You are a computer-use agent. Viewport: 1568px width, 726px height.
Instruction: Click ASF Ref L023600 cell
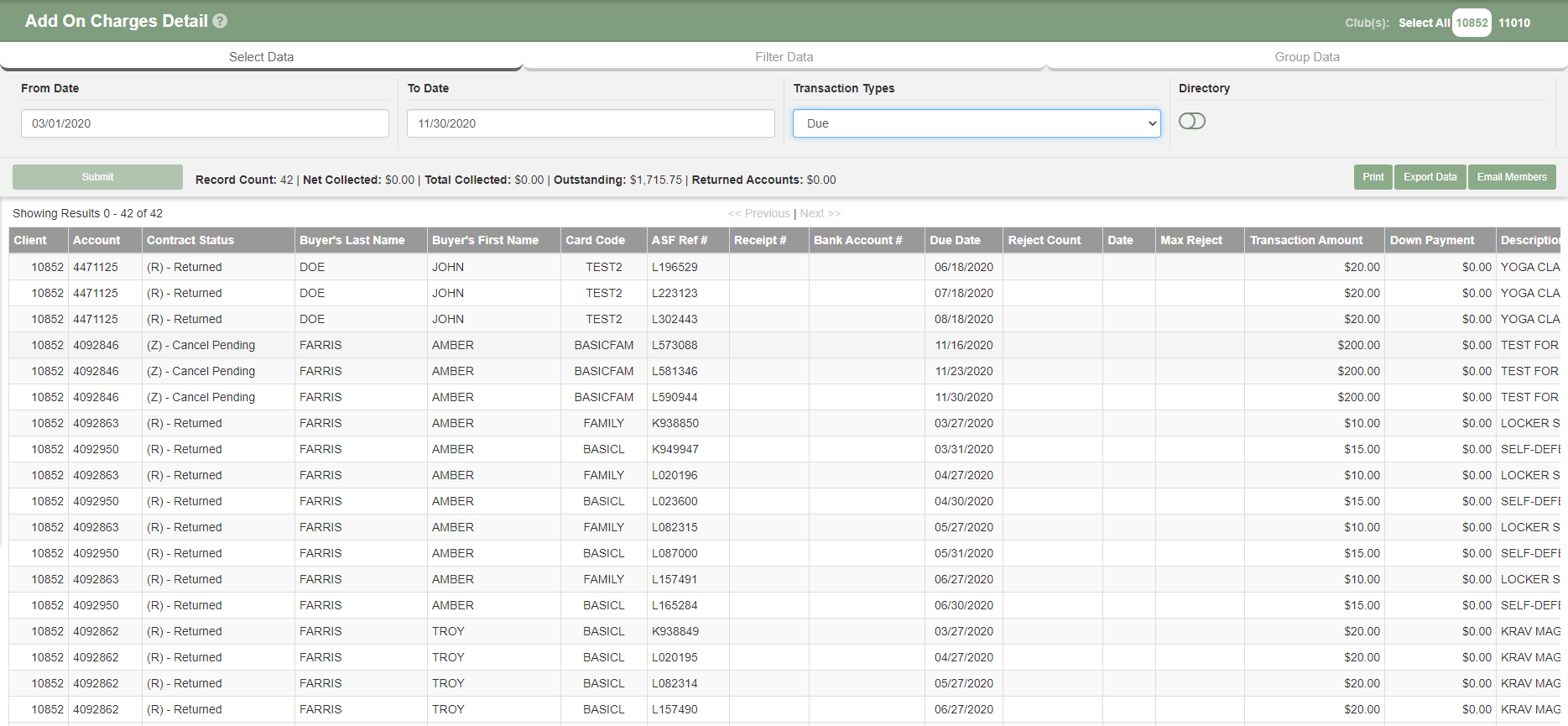688,501
